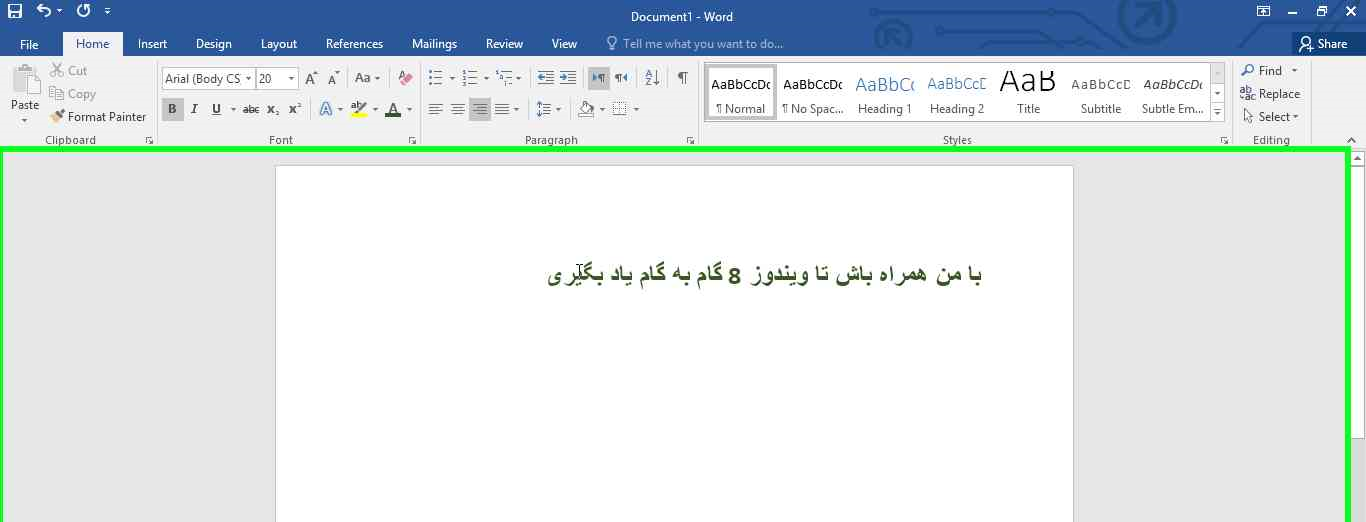
Task: Click the Sort A-Z icon
Action: (652, 78)
